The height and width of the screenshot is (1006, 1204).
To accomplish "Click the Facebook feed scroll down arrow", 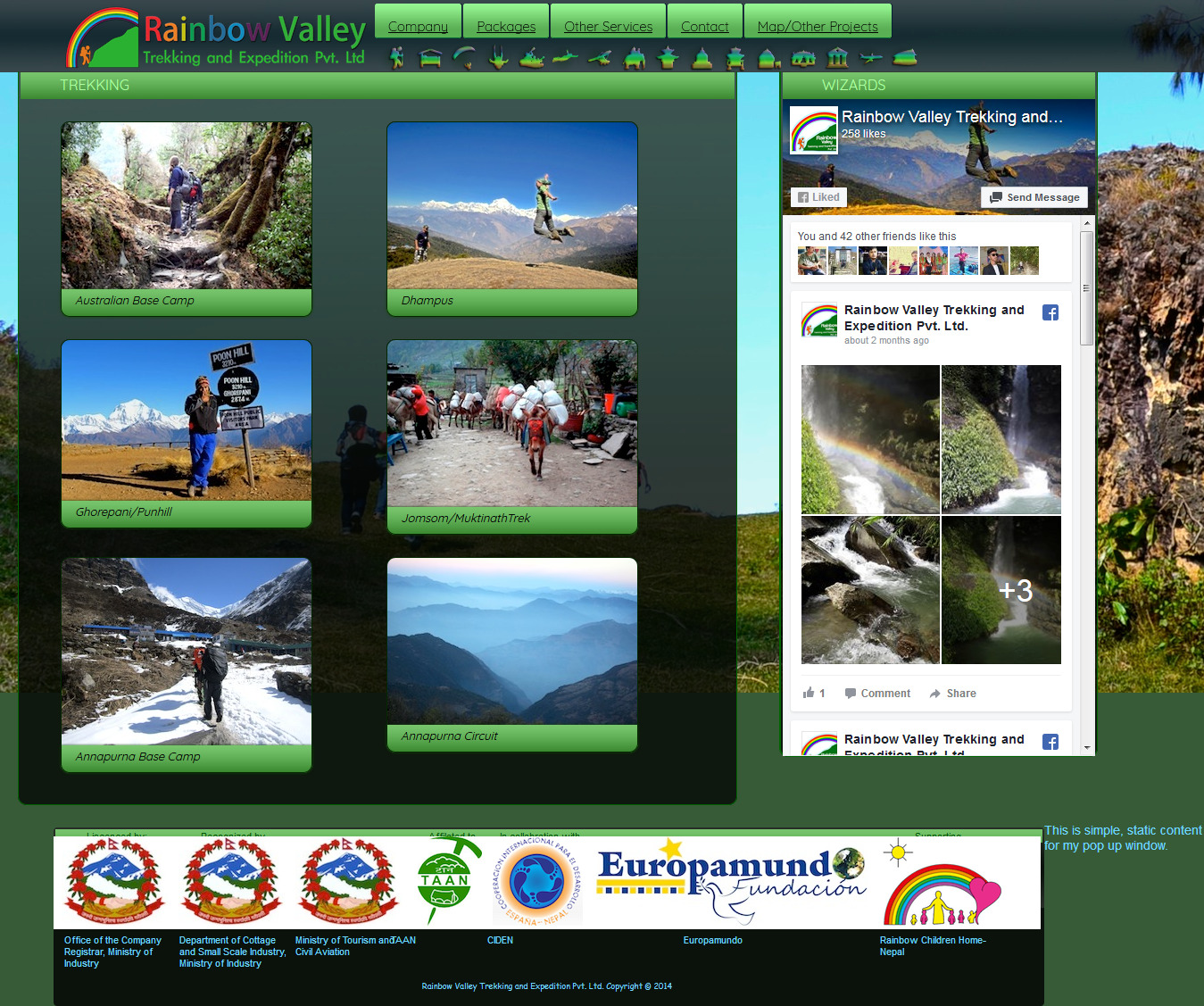I will [1086, 747].
